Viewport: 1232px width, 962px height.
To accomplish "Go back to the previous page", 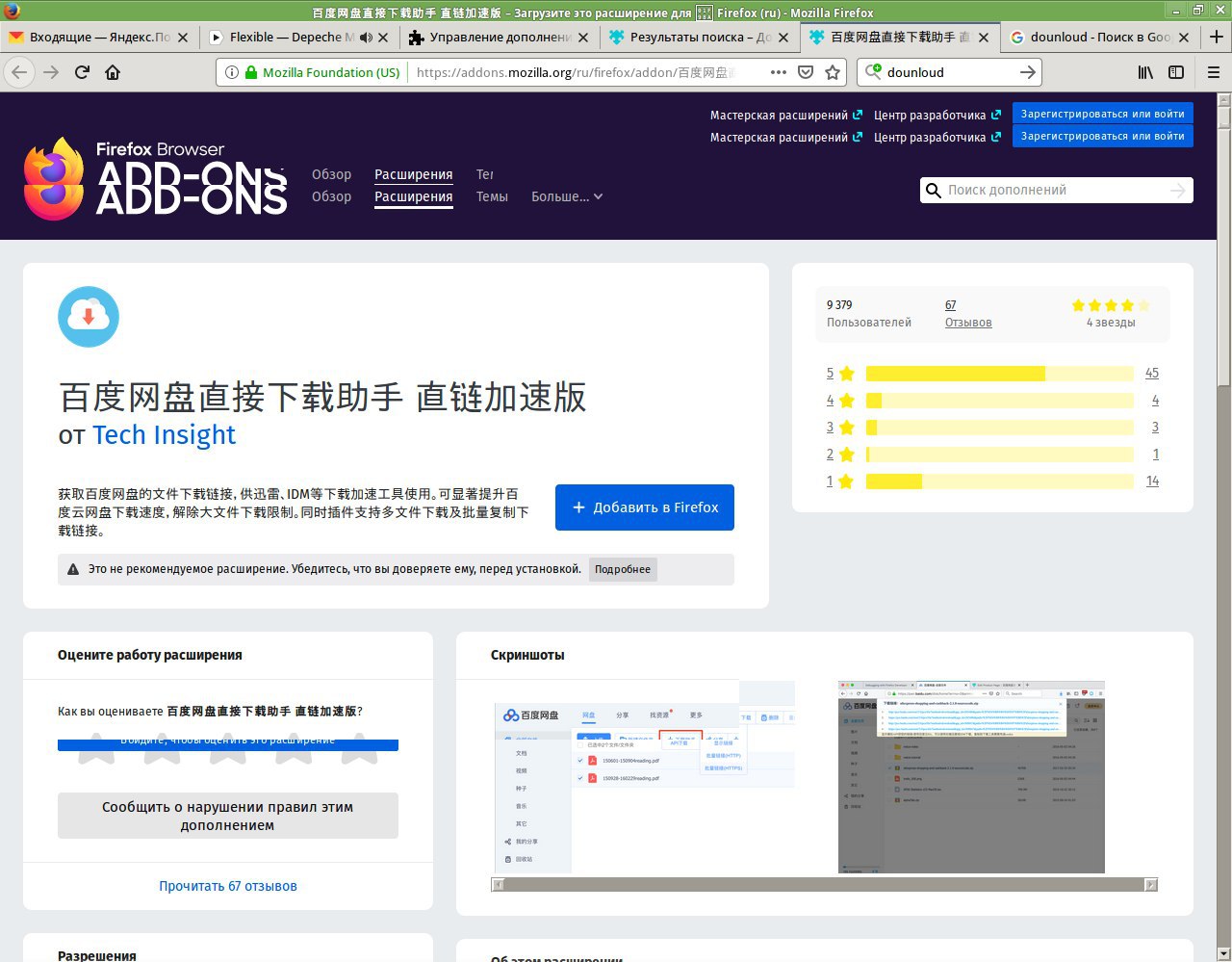I will tap(19, 72).
